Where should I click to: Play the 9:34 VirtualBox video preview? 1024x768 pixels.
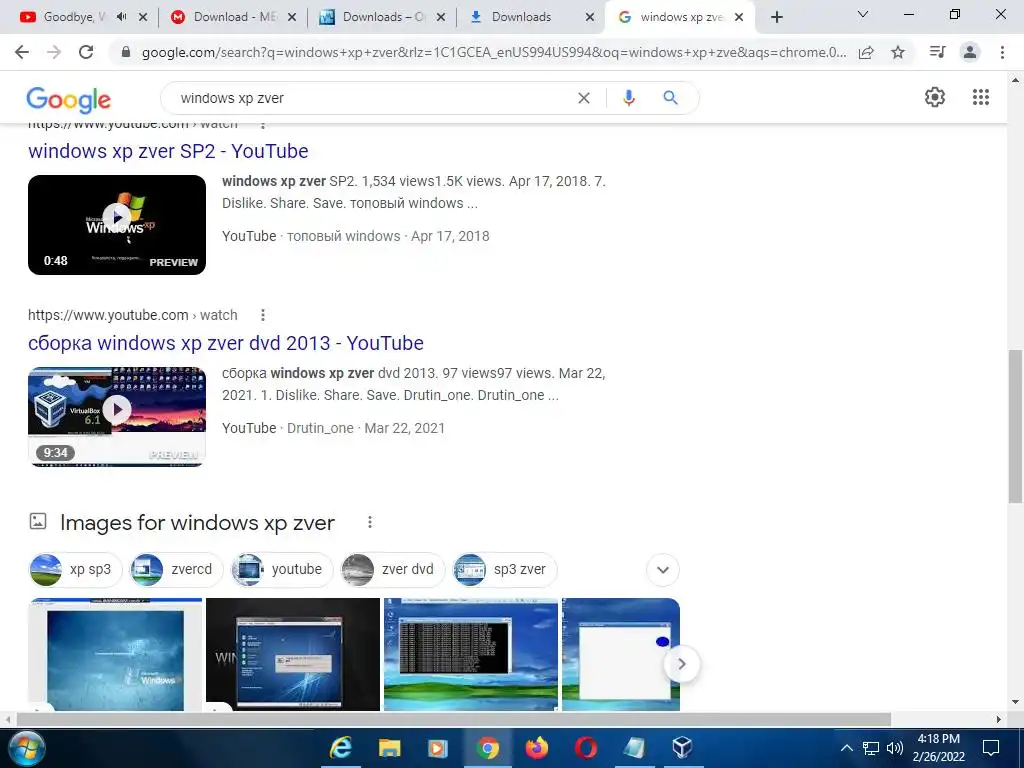coord(117,417)
